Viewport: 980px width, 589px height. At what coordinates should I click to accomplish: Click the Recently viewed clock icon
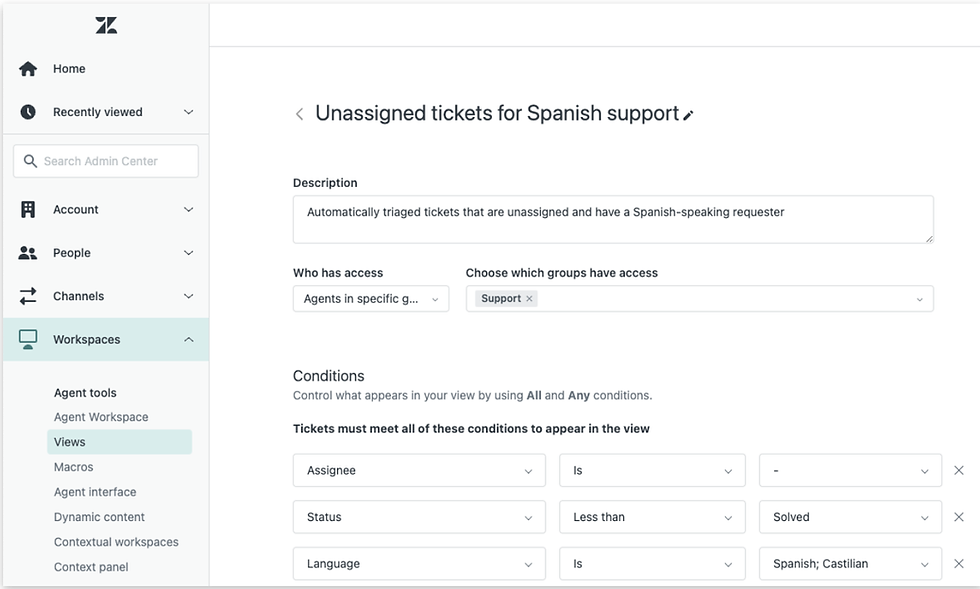(x=28, y=111)
